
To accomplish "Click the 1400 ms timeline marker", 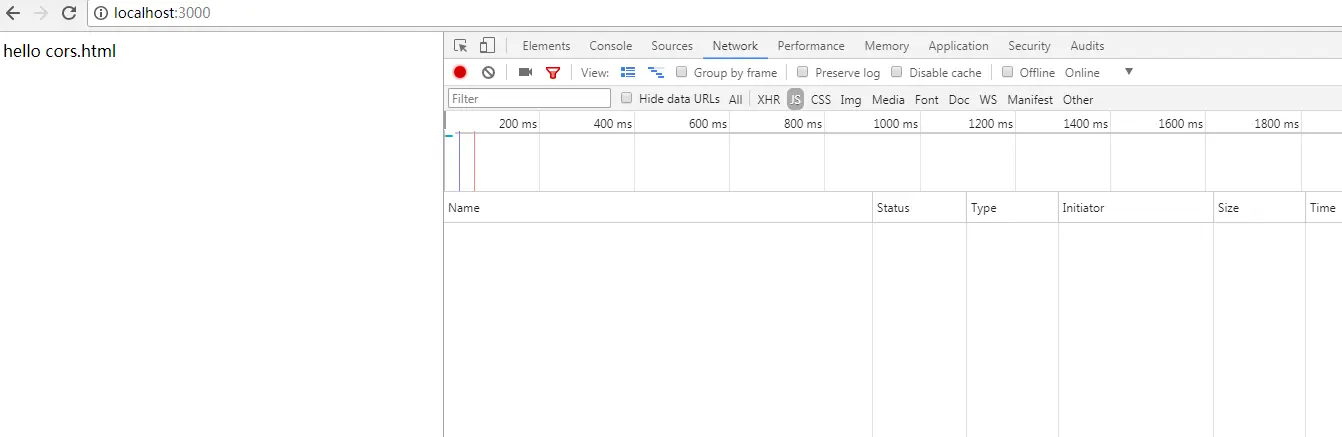I will (1086, 124).
